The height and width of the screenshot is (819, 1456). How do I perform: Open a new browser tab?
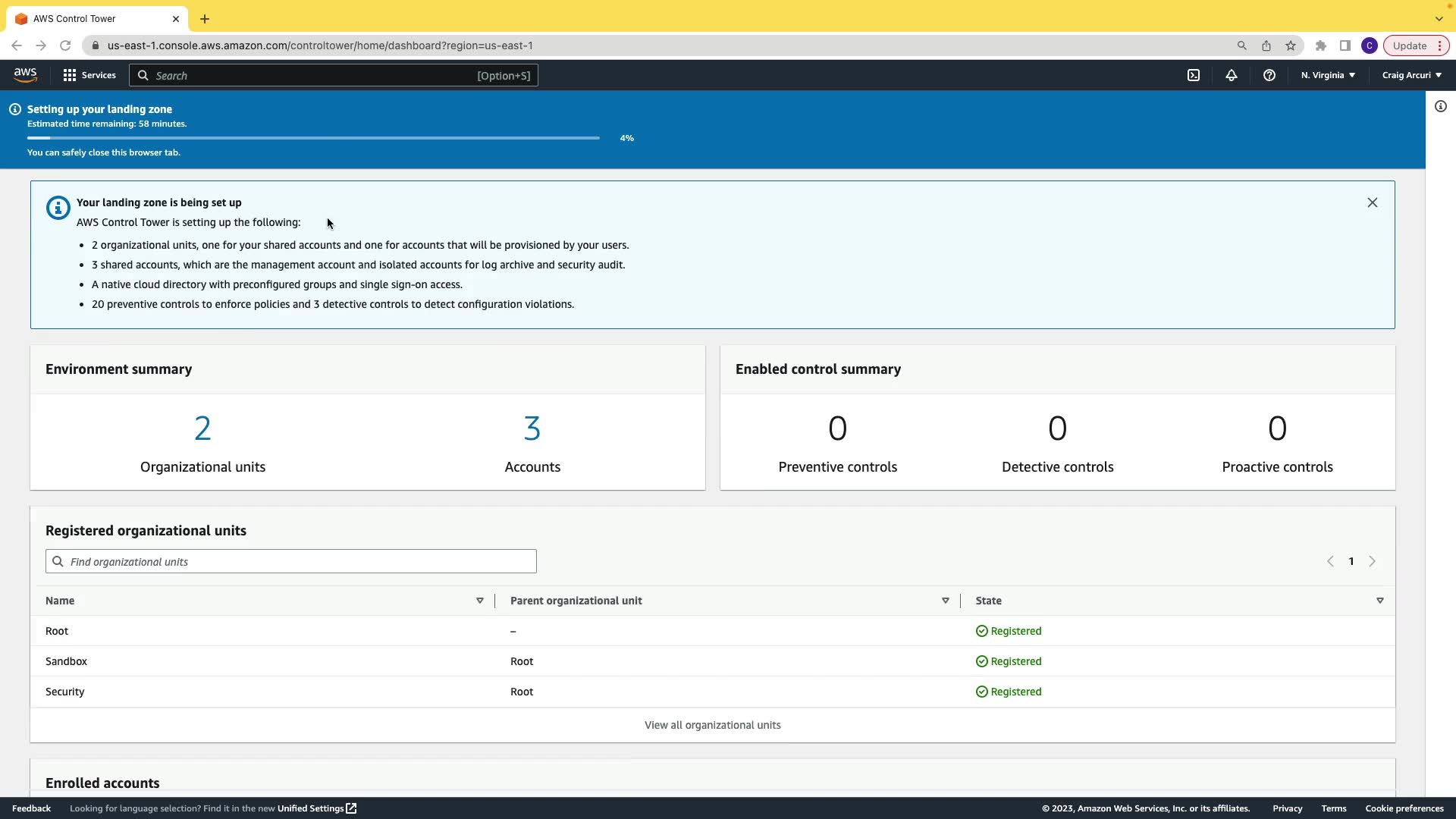coord(205,19)
